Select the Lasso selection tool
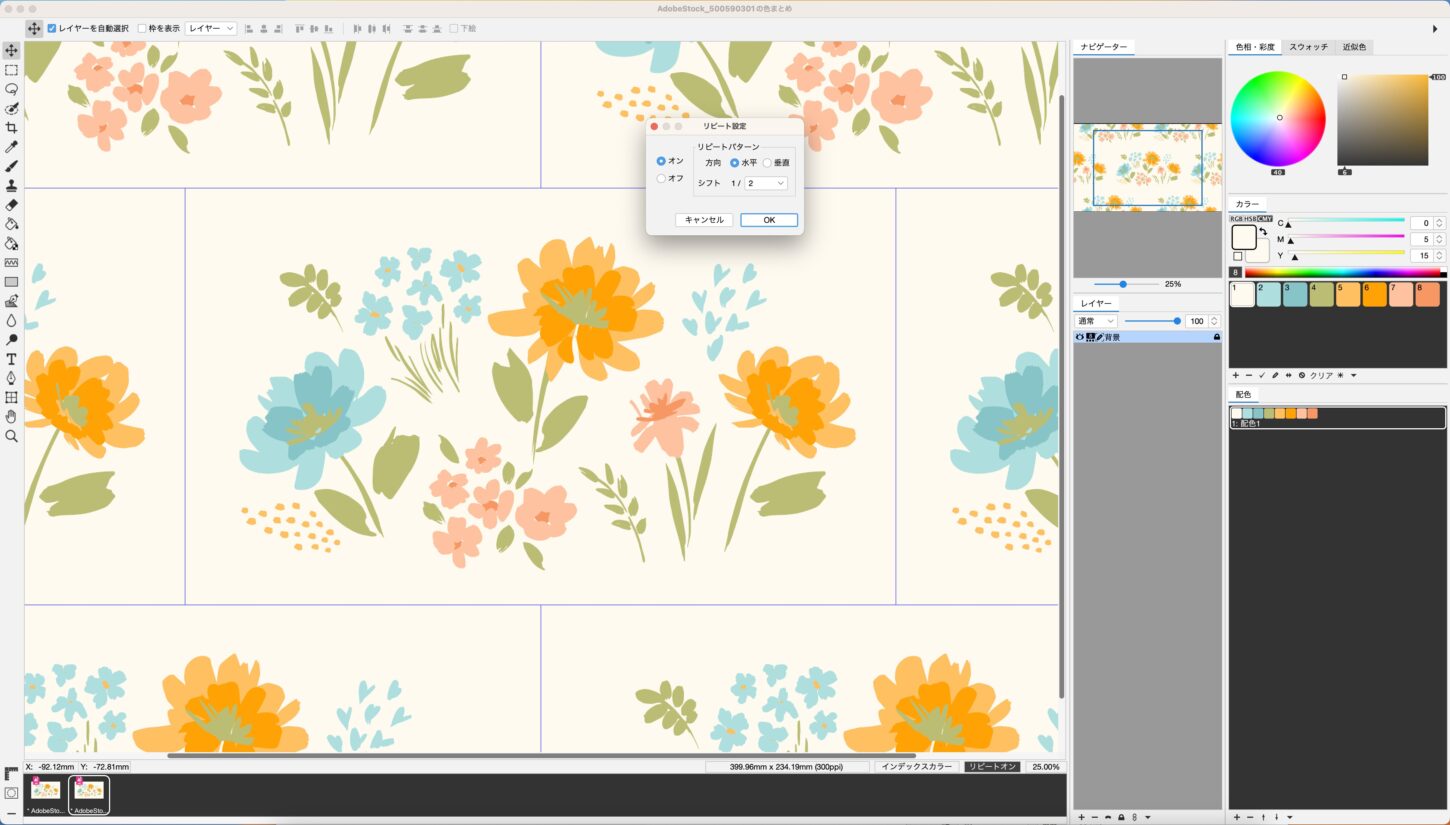Viewport: 1450px width, 825px height. [x=11, y=89]
